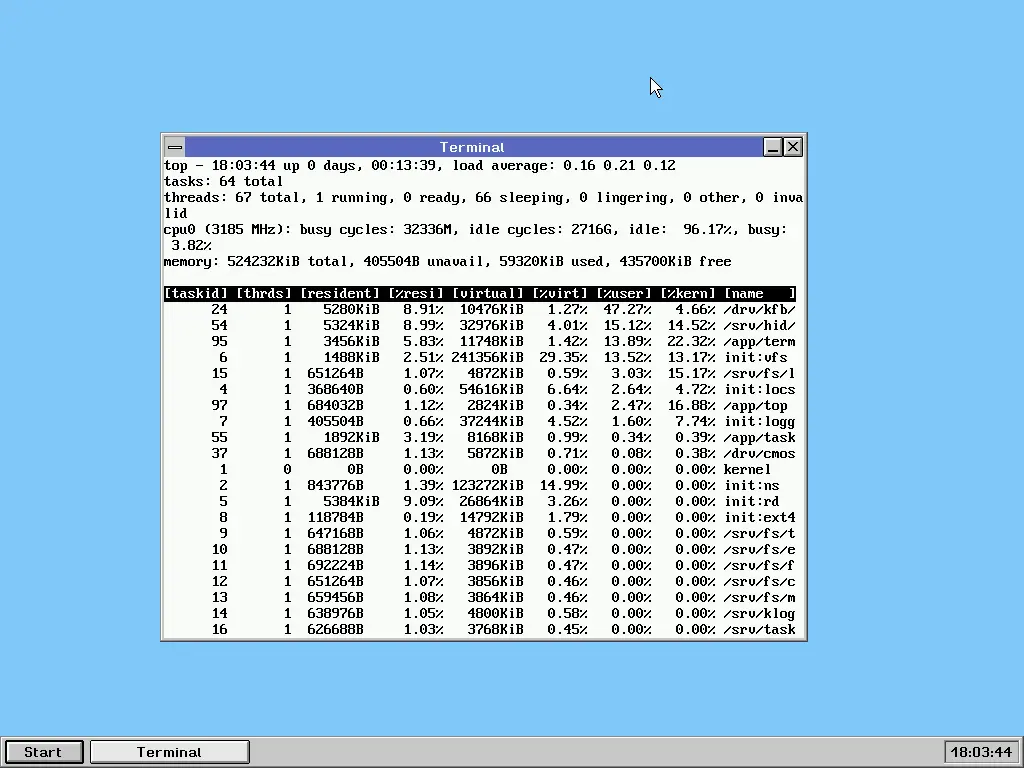Click the /drv/cmos process name
Screen dimensions: 1024x768
pyautogui.click(x=759, y=453)
